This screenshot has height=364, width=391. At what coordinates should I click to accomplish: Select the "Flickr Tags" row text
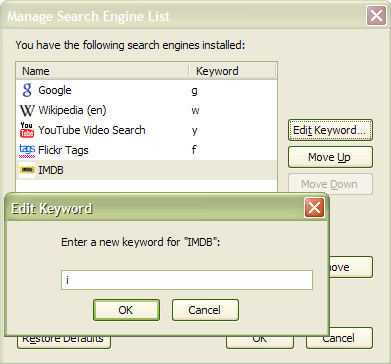point(63,150)
